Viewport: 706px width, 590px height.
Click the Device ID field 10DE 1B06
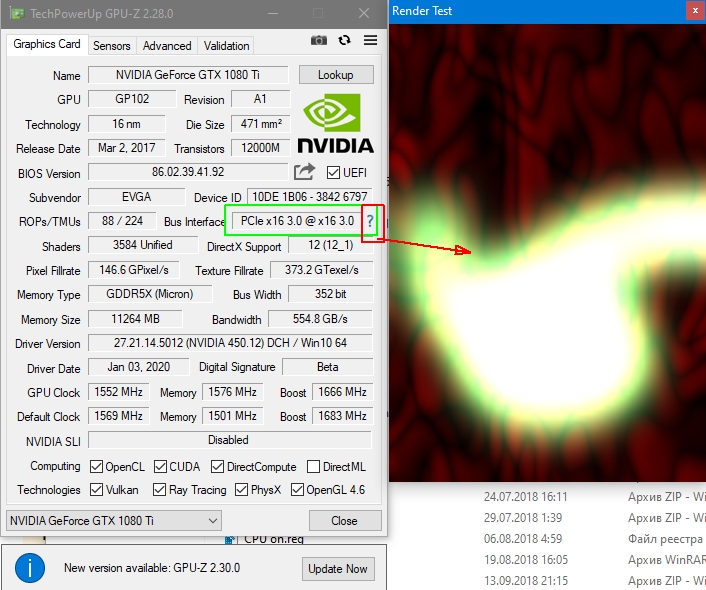point(310,197)
